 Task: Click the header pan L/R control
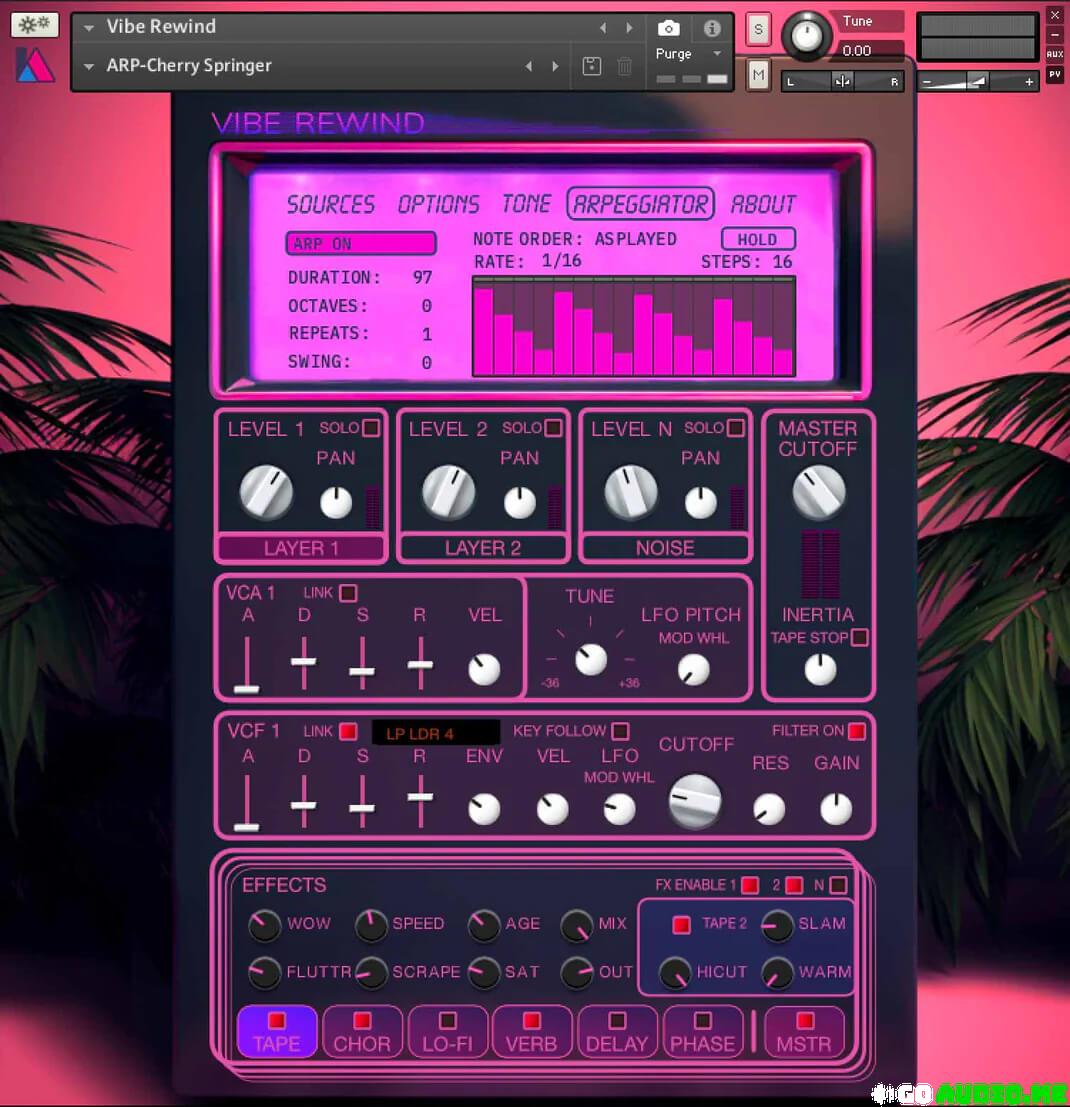[842, 82]
